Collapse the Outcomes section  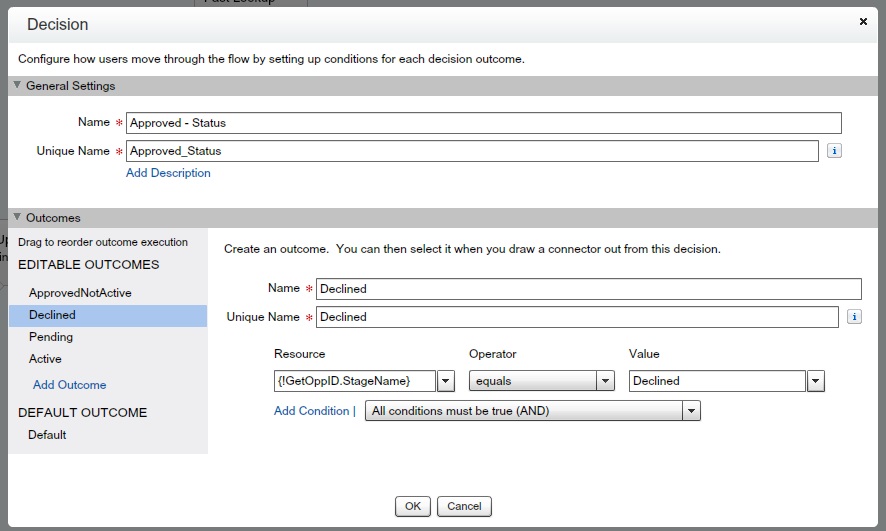17,217
